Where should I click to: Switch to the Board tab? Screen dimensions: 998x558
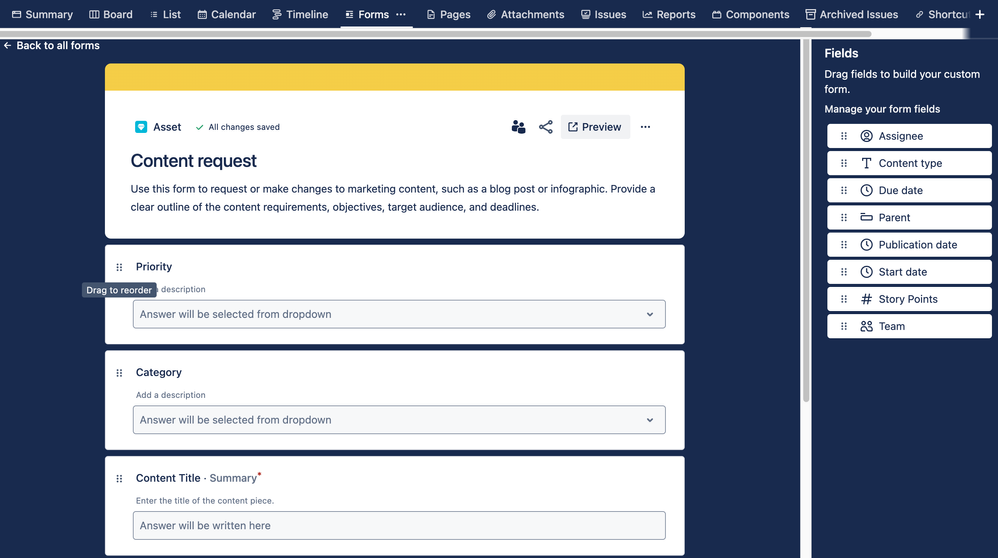(x=111, y=14)
